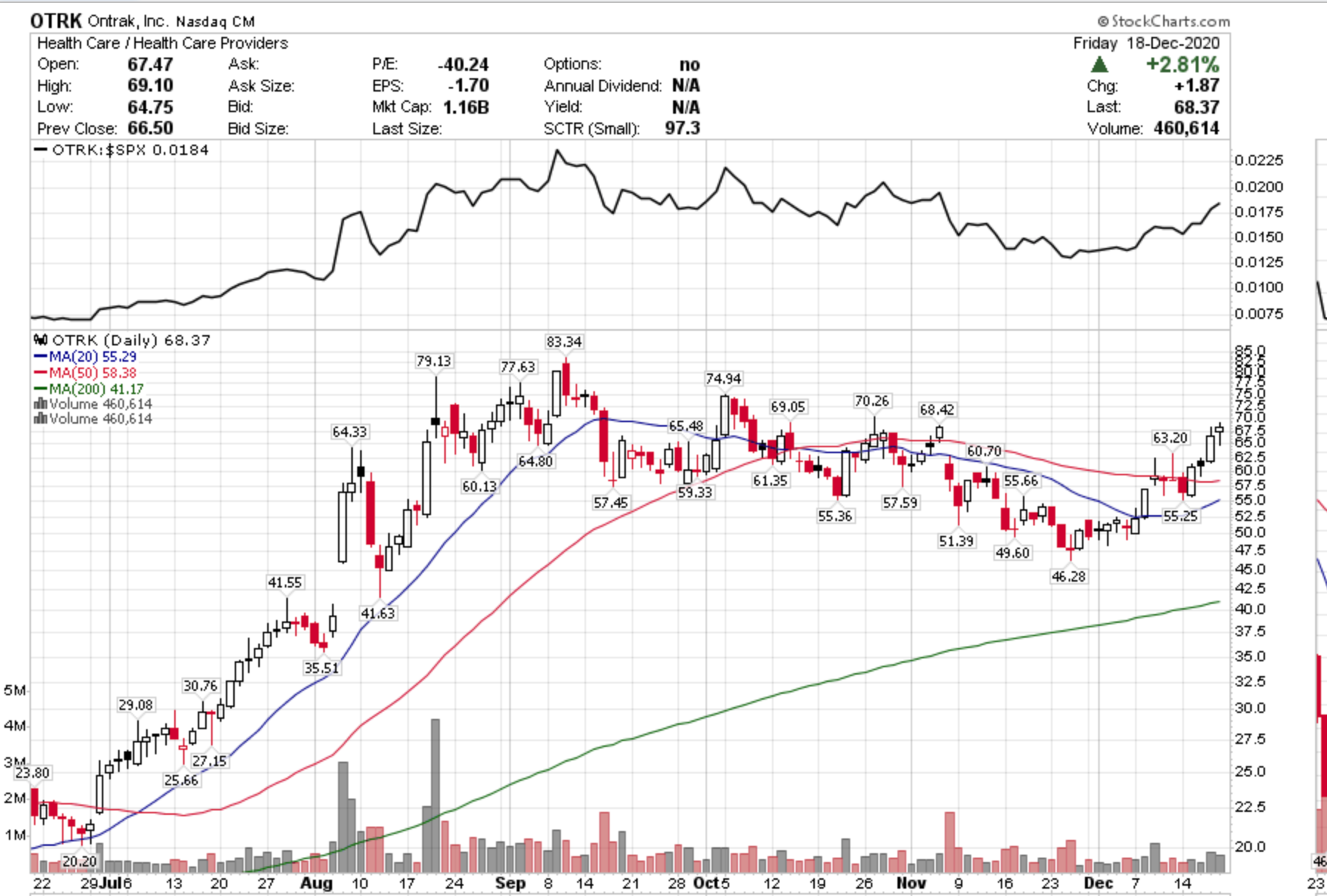The height and width of the screenshot is (896, 1327).
Task: Click the 41.55 price annotation
Action: click(x=284, y=582)
